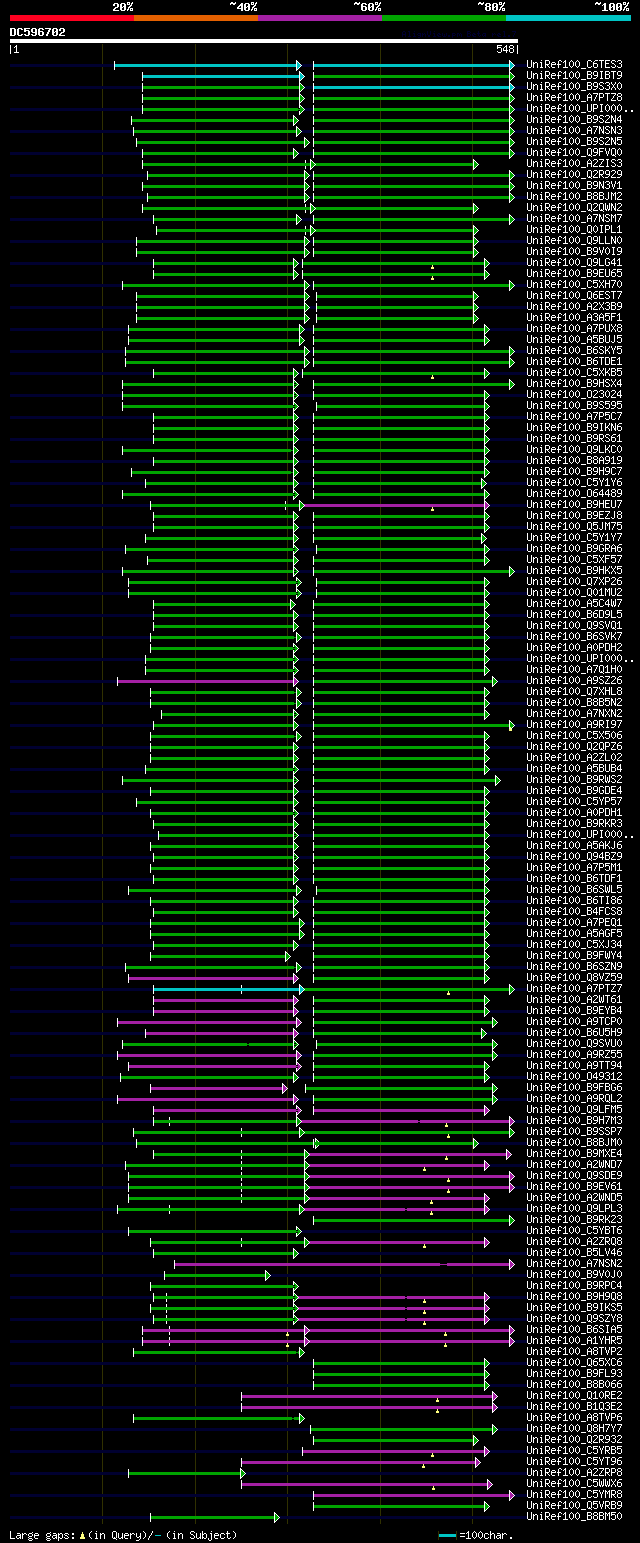Select the UniRef100_A7PUX8 label
The image size is (640, 1543).
click(574, 329)
